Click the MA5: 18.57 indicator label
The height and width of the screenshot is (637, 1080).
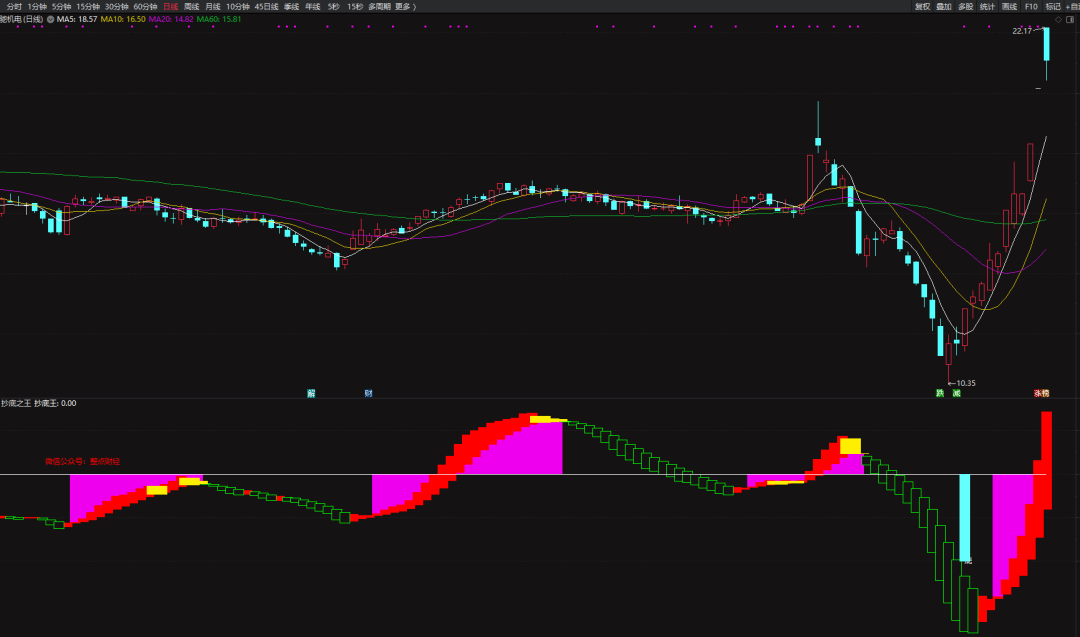(77, 19)
